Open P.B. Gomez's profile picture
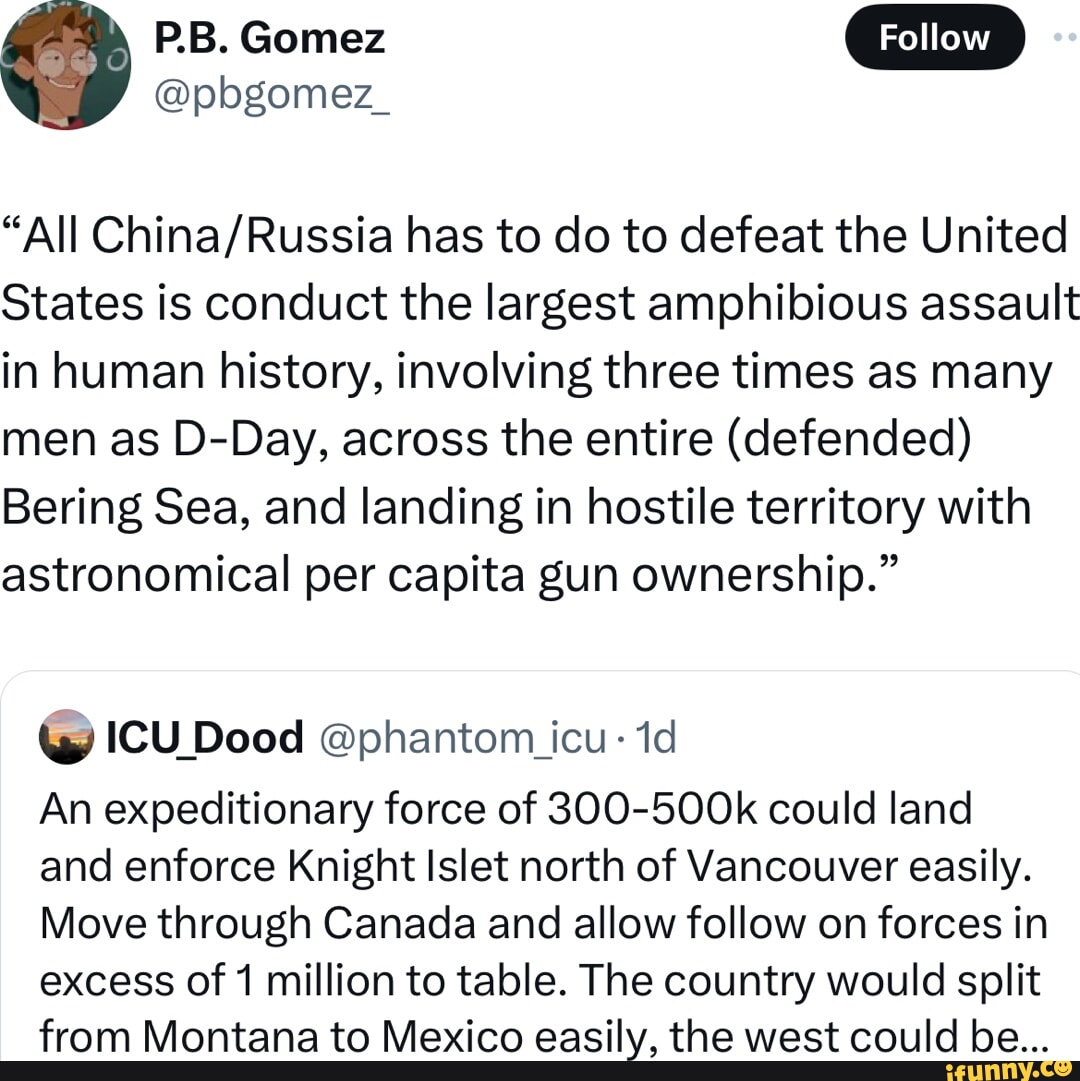Viewport: 1080px width, 1081px height. tap(65, 65)
